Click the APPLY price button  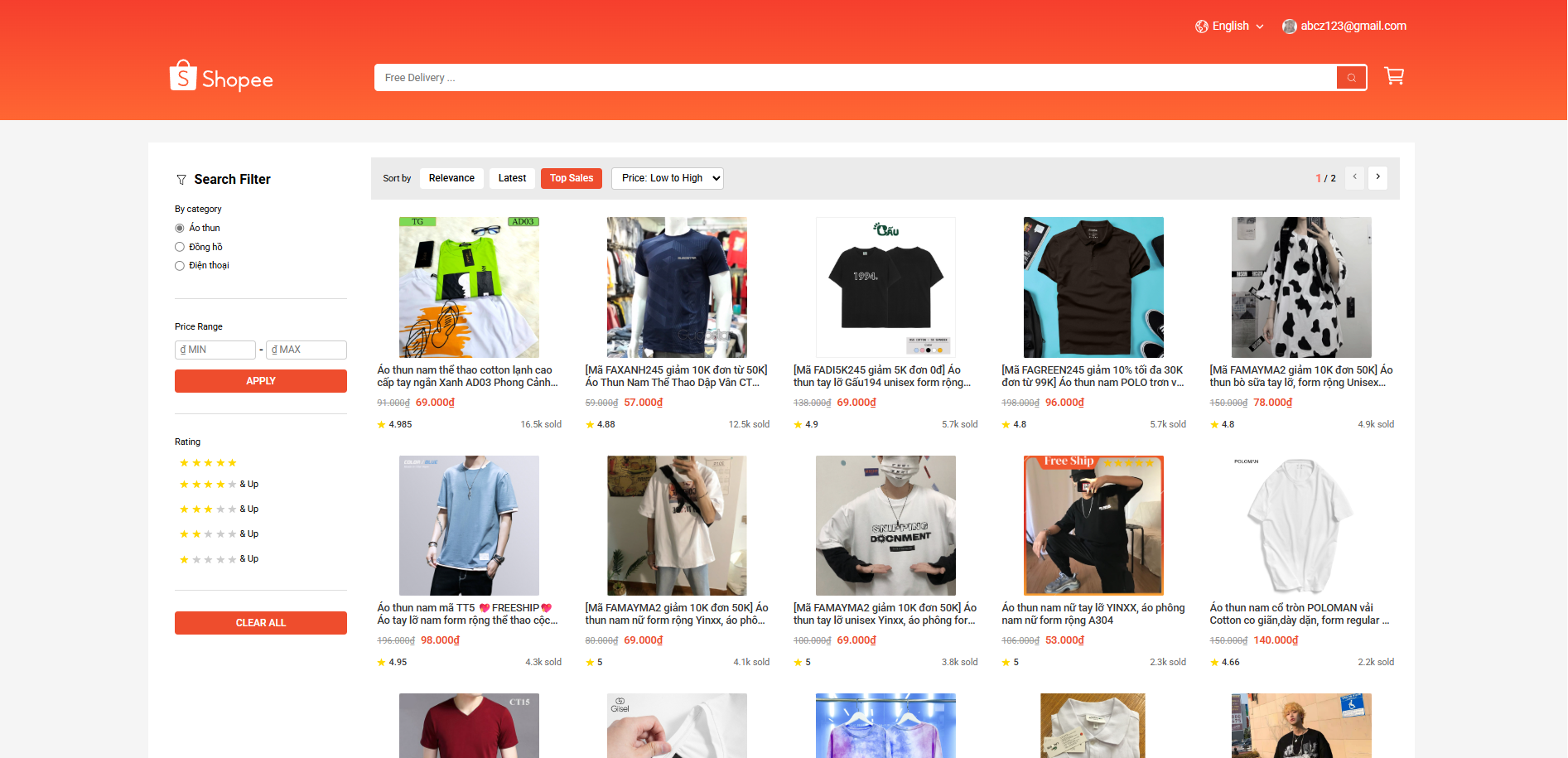(x=261, y=381)
